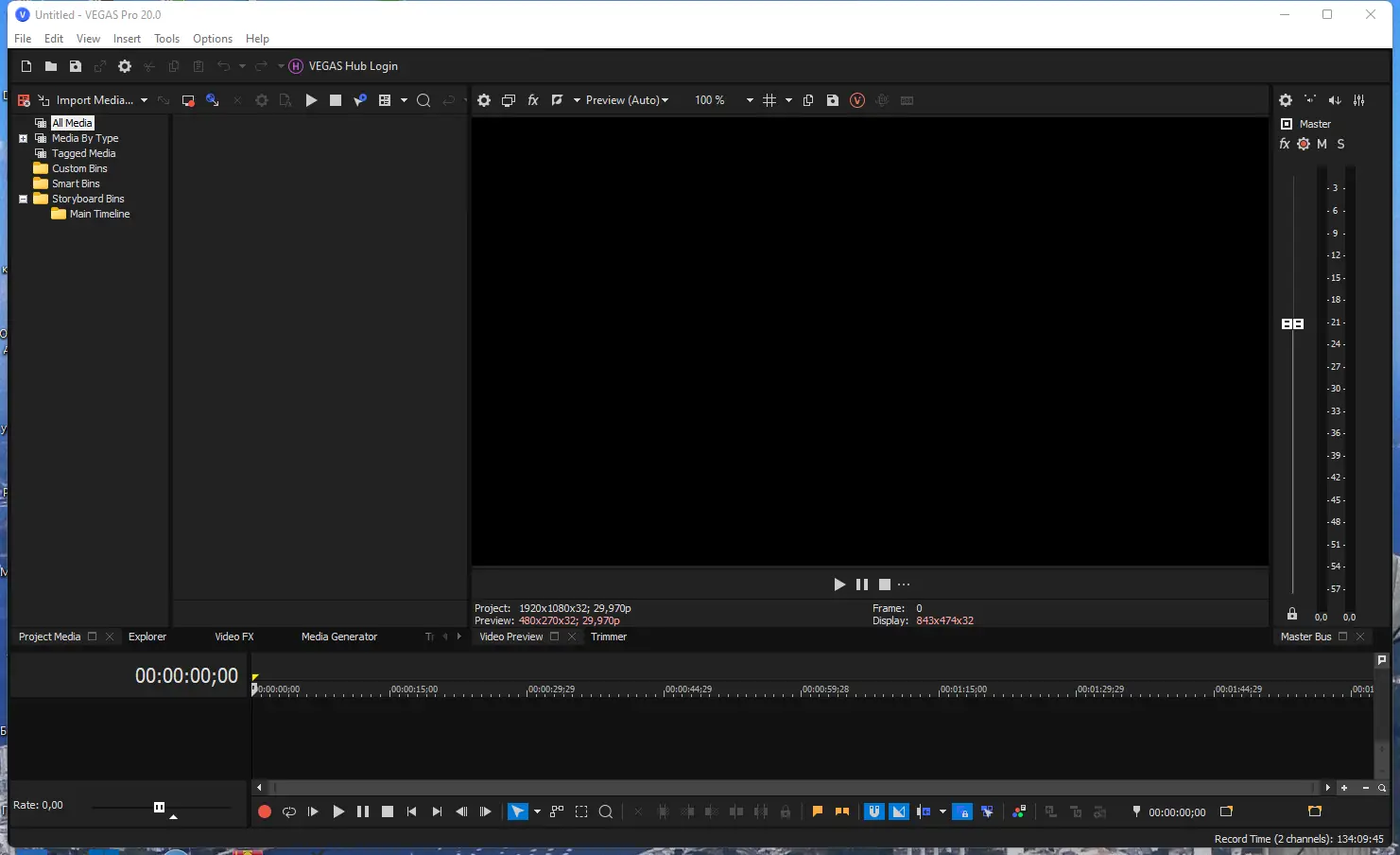Viewport: 1400px width, 855px height.
Task: Enable the record button in transport controls
Action: click(x=265, y=811)
